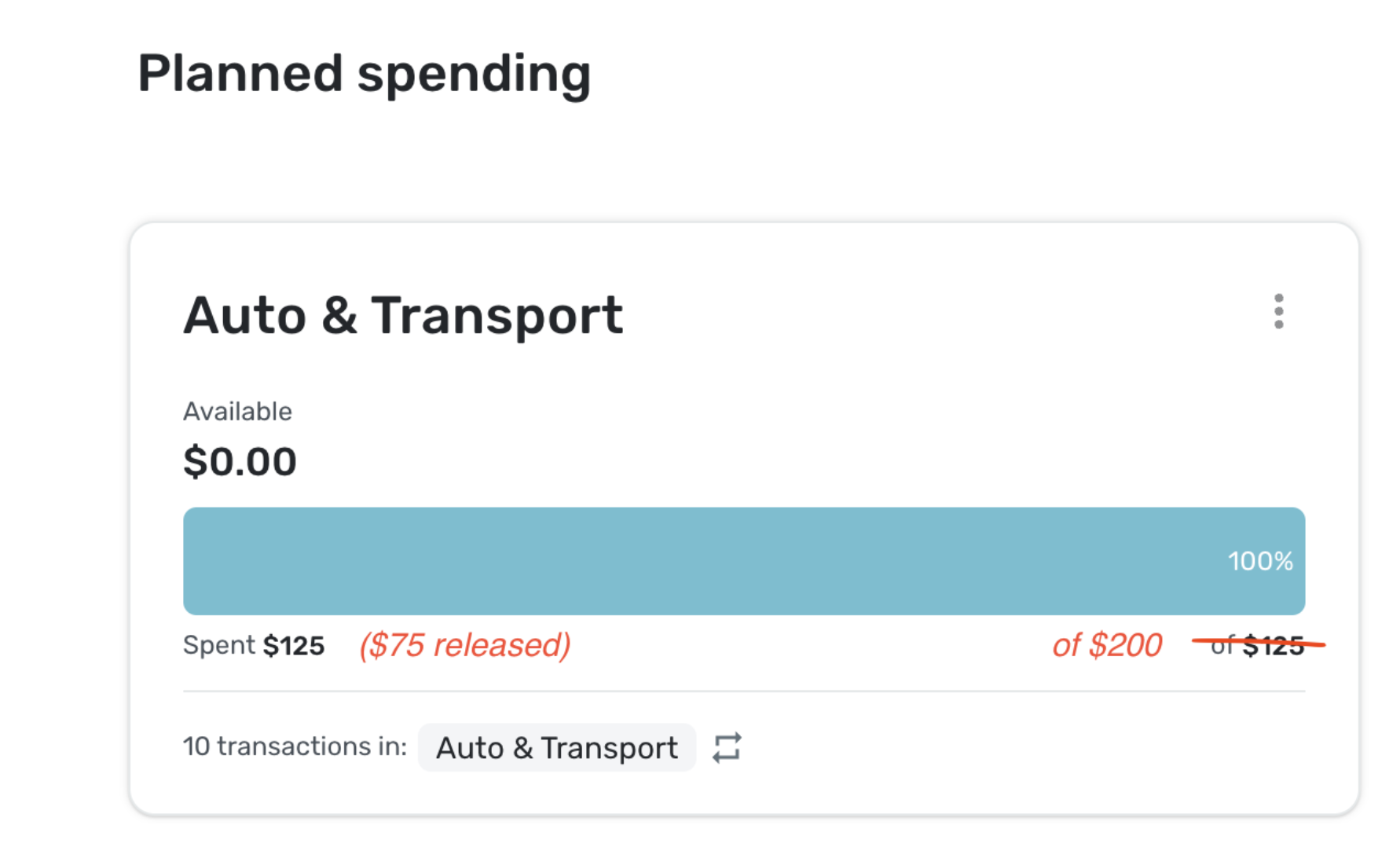
Task: Click the word "spending" in page heading
Action: pyautogui.click(x=473, y=74)
